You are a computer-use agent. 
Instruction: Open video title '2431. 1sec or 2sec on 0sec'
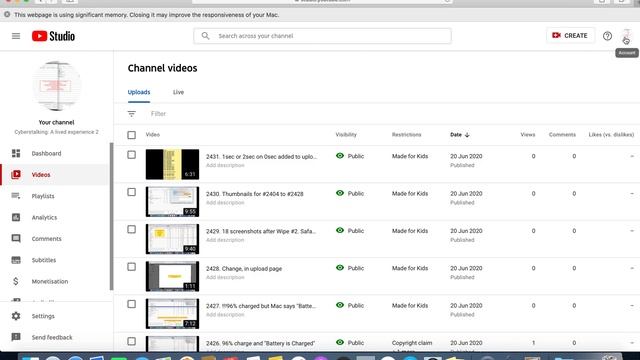click(x=261, y=157)
